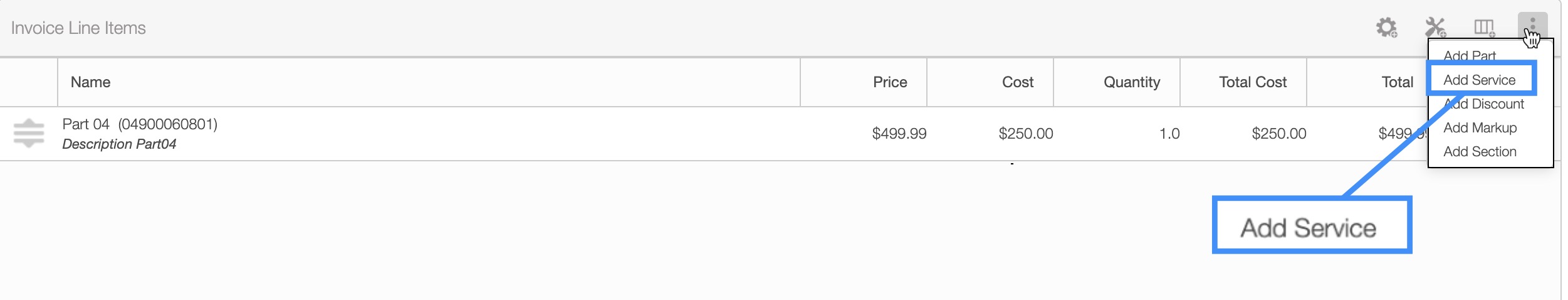Click the Name column header
This screenshot has width=1568, height=300.
pyautogui.click(x=90, y=82)
